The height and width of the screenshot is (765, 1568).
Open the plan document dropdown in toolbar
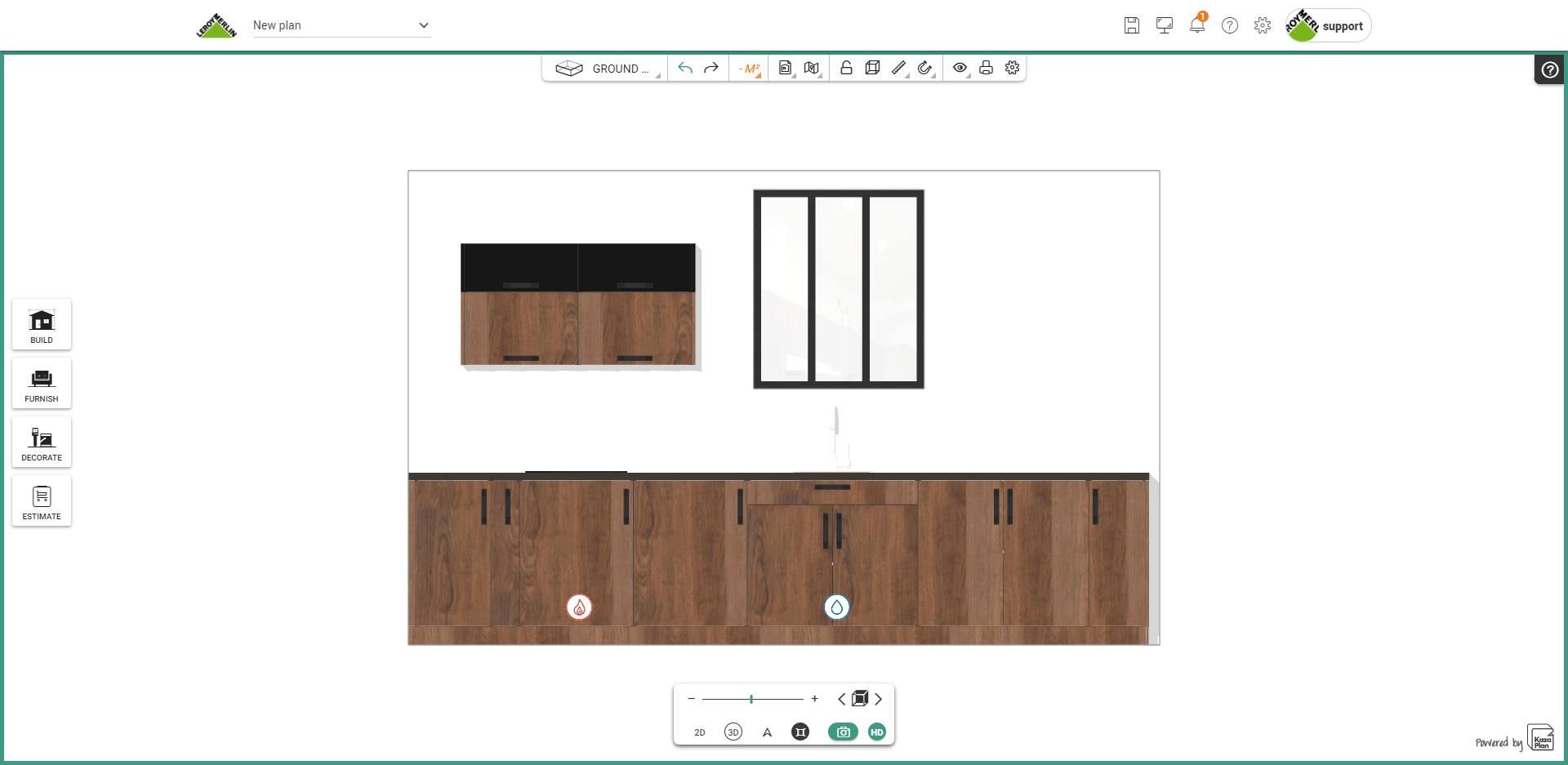[786, 69]
